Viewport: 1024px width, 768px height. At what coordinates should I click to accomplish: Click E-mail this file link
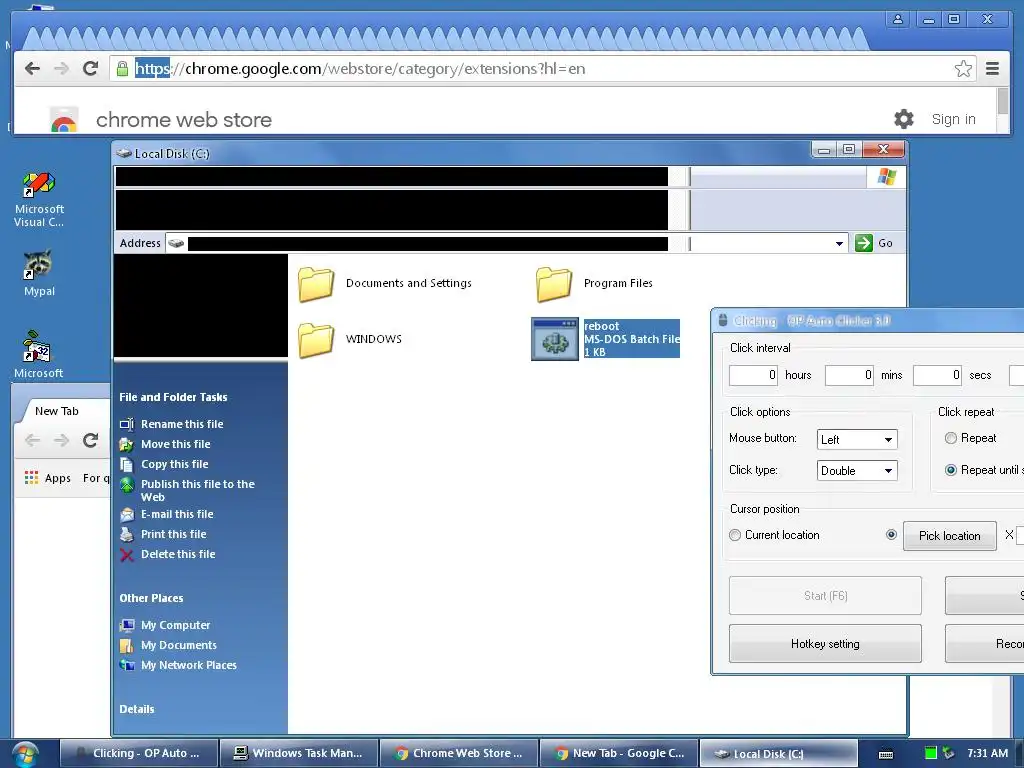177,514
